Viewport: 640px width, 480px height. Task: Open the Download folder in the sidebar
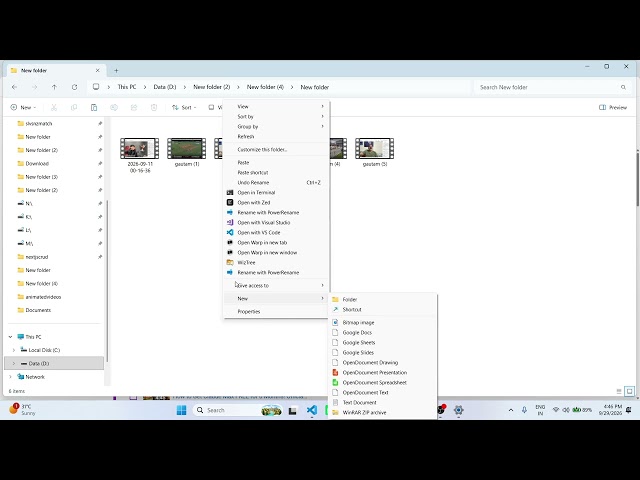click(x=37, y=164)
